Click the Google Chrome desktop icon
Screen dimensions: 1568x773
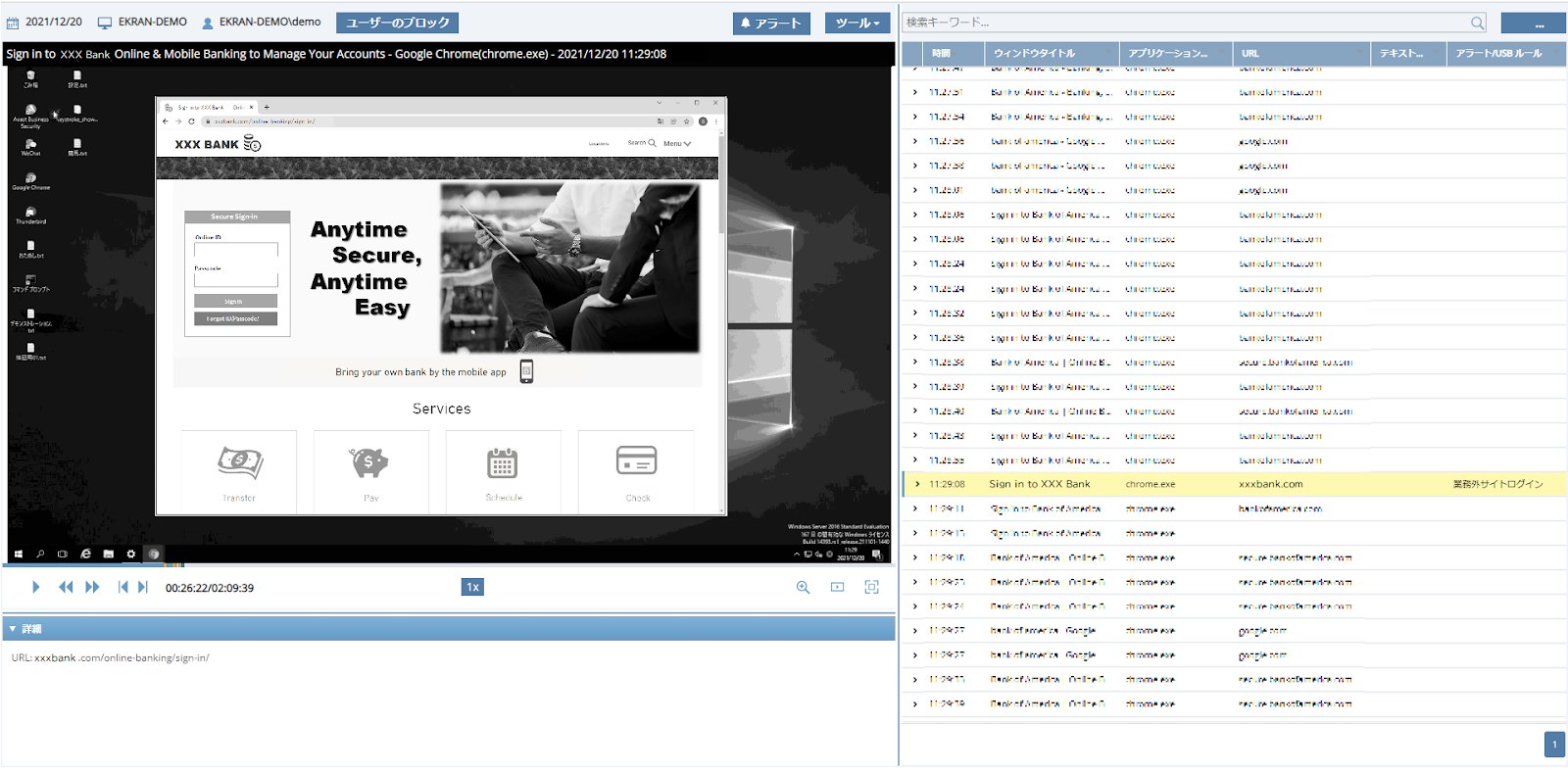(x=30, y=180)
